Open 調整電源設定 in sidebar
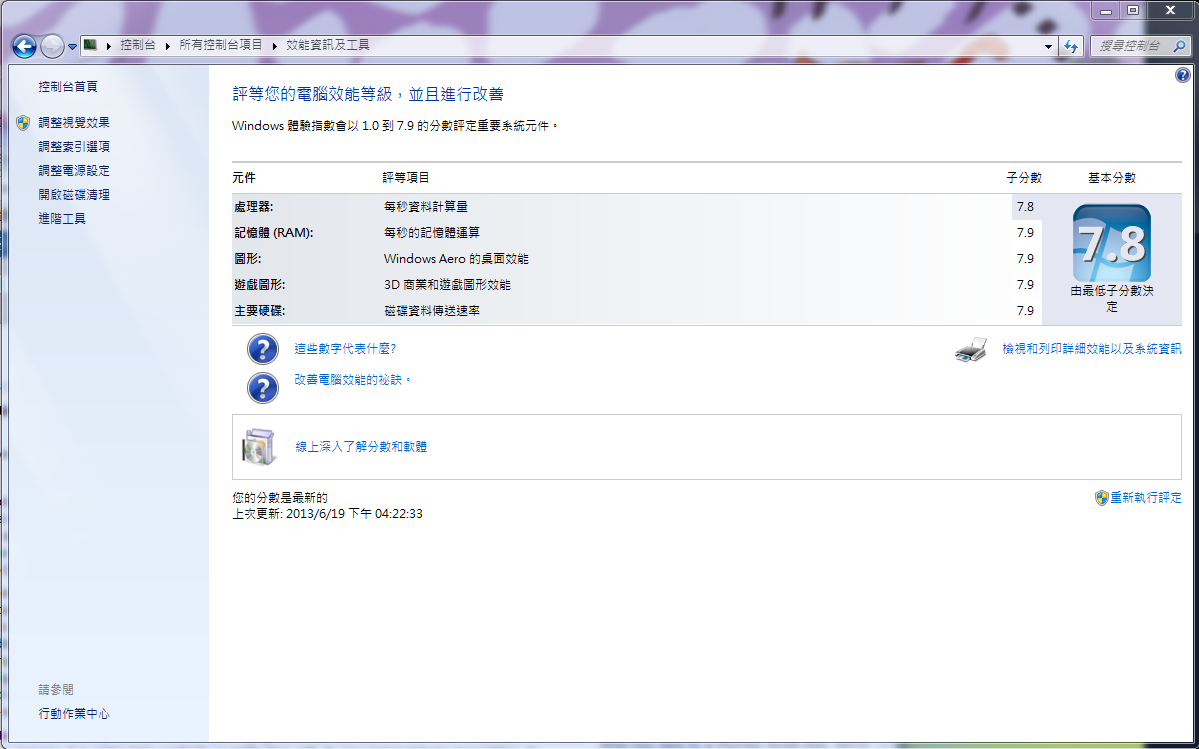Viewport: 1199px width, 749px height. pyautogui.click(x=74, y=170)
